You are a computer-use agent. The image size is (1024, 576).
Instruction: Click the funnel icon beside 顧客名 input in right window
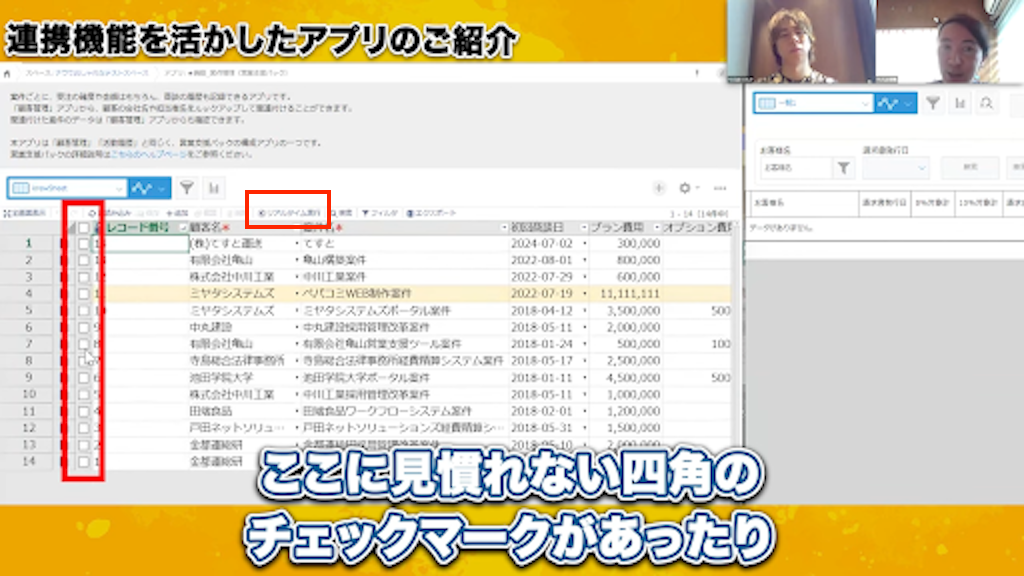click(843, 168)
